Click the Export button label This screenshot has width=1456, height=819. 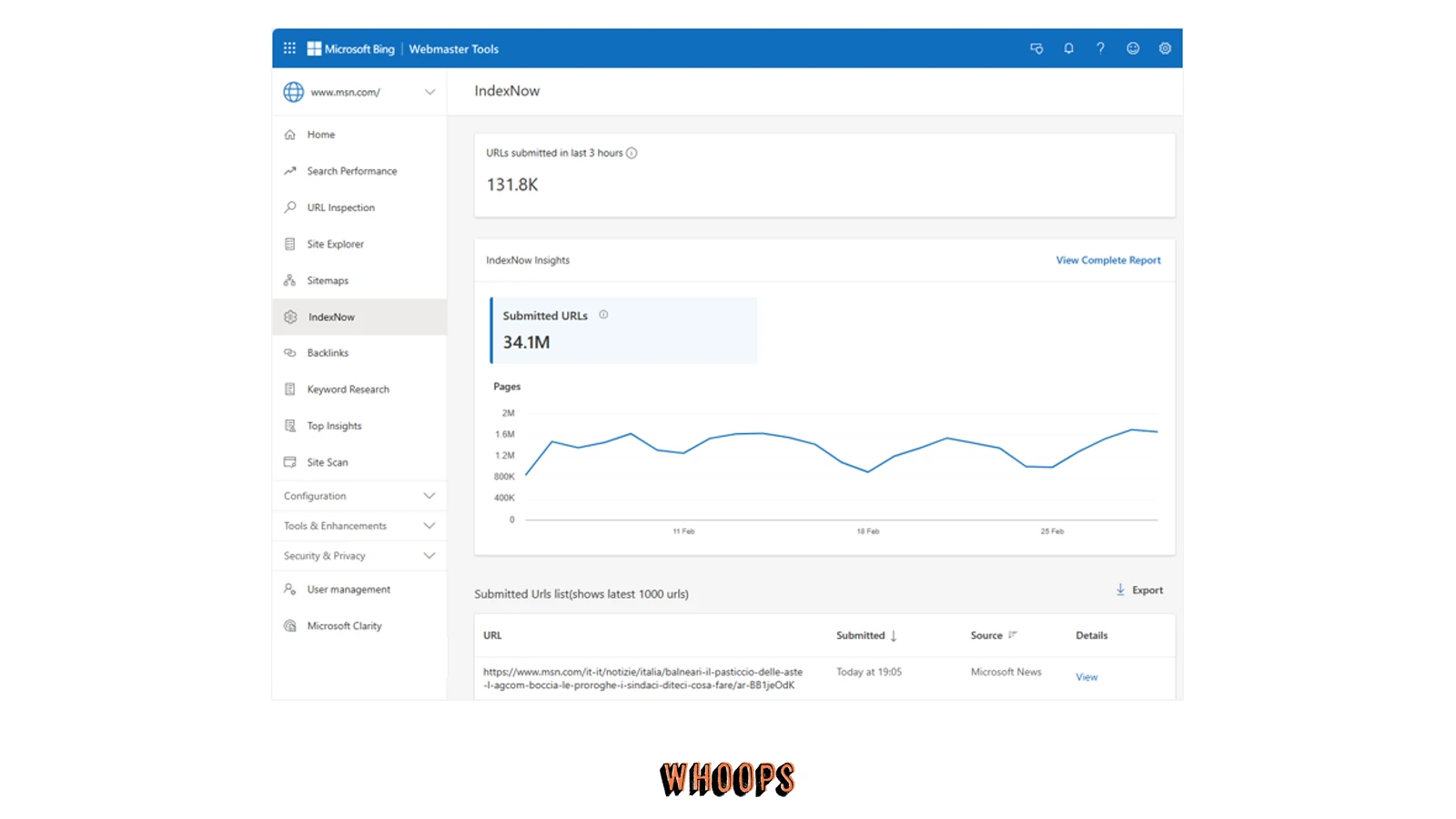[x=1148, y=591]
